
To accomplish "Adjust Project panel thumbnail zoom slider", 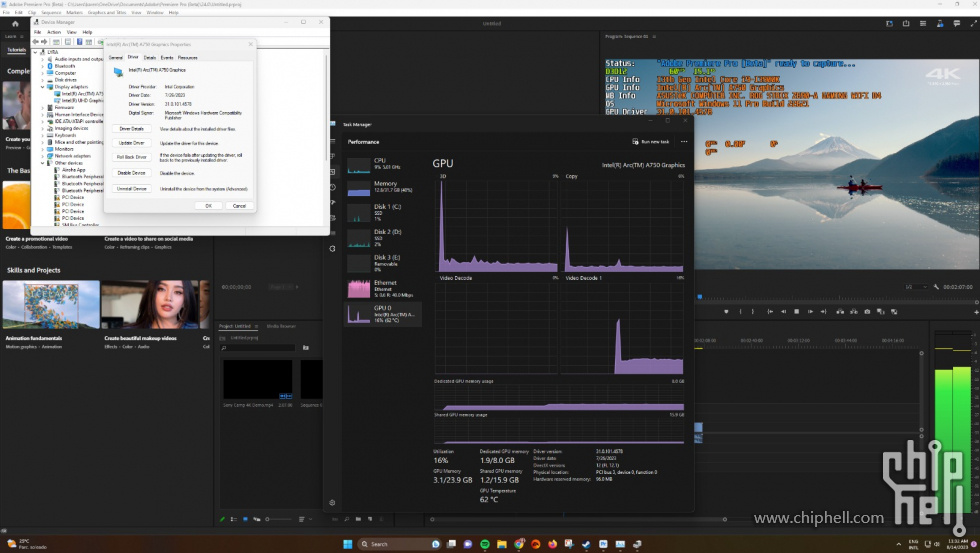I will click(278, 519).
